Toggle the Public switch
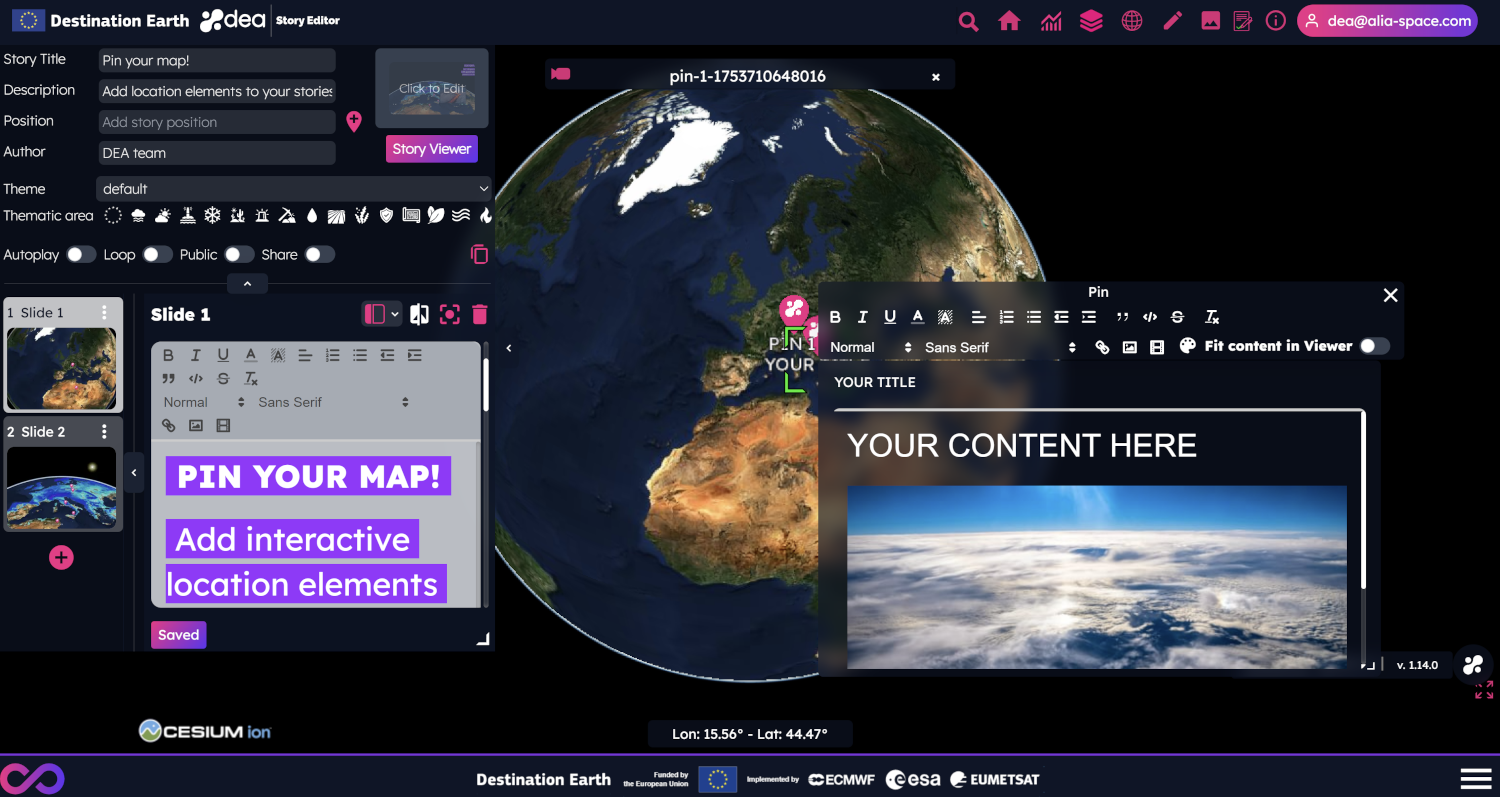This screenshot has width=1500, height=797. [x=239, y=255]
